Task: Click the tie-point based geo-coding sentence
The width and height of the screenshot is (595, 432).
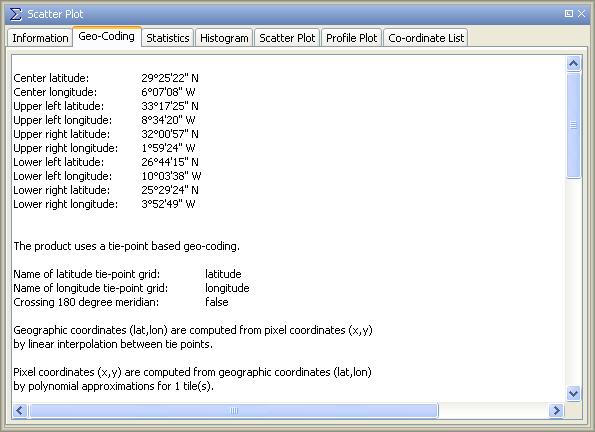Action: click(x=127, y=246)
